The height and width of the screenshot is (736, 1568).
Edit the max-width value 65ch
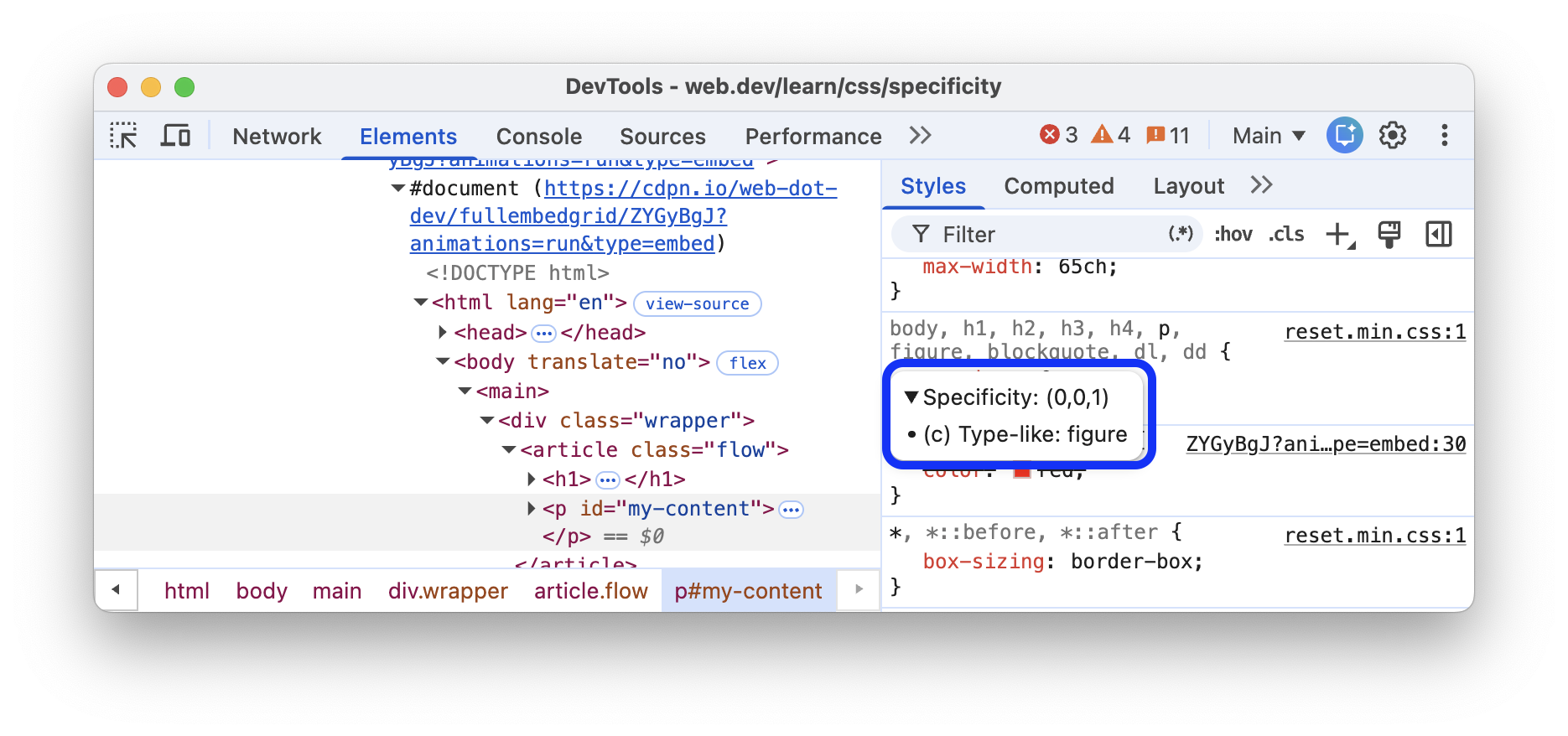[1082, 267]
